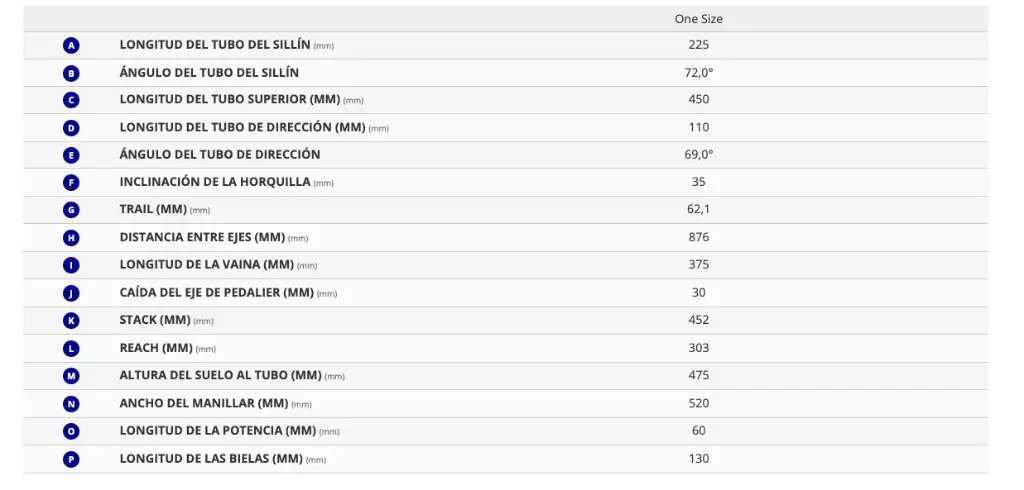Select the G circle icon for Trail
Screen dimensions: 1024x490
[x=71, y=210]
